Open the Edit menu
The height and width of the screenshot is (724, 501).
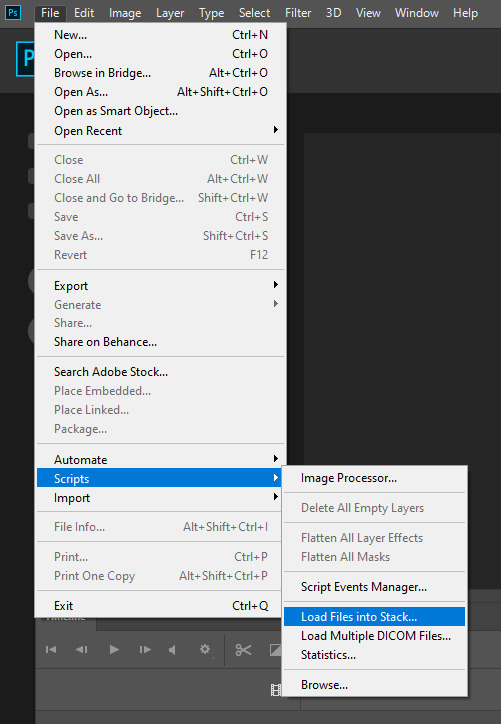click(x=84, y=13)
